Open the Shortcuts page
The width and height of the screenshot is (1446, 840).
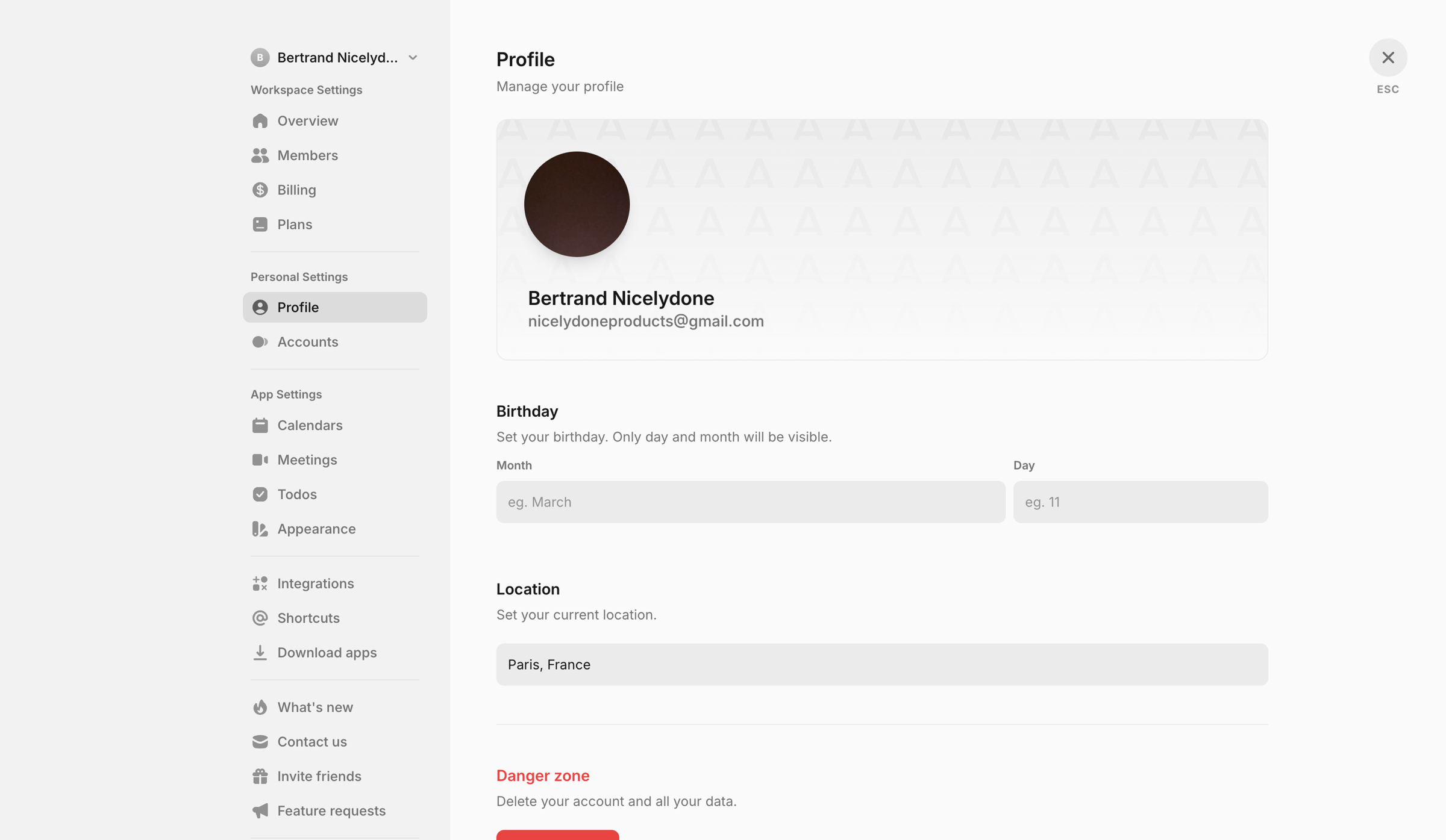[334, 618]
